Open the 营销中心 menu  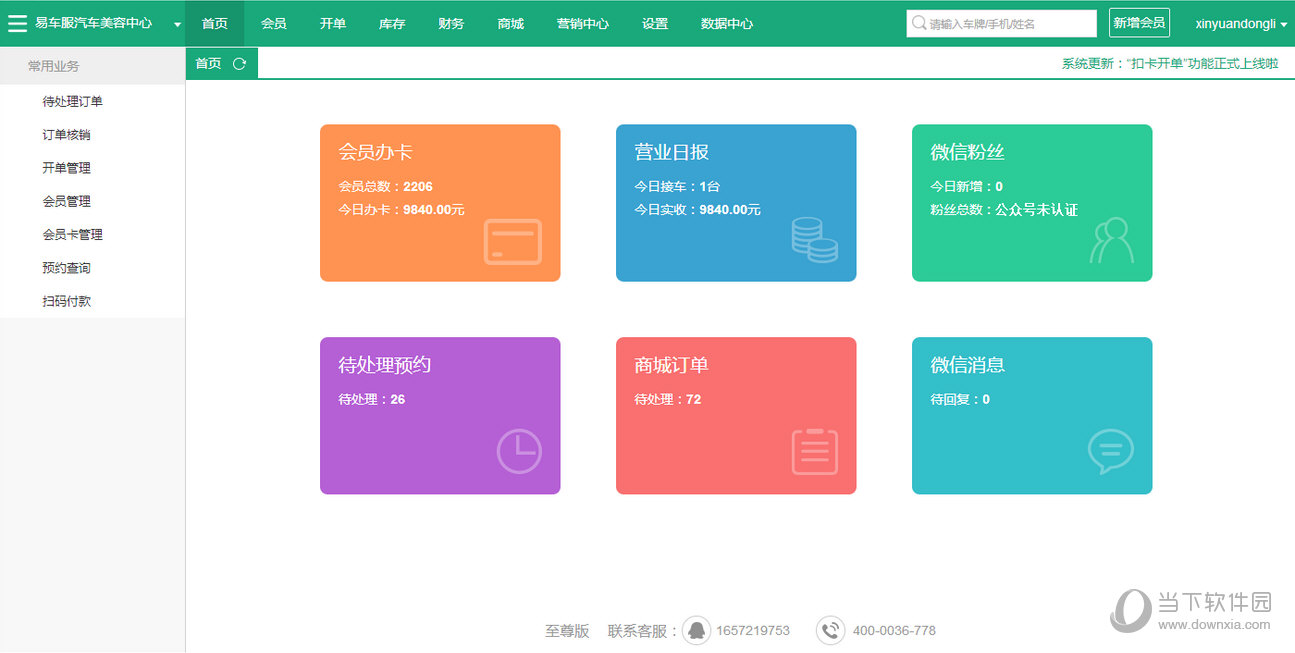pos(582,23)
